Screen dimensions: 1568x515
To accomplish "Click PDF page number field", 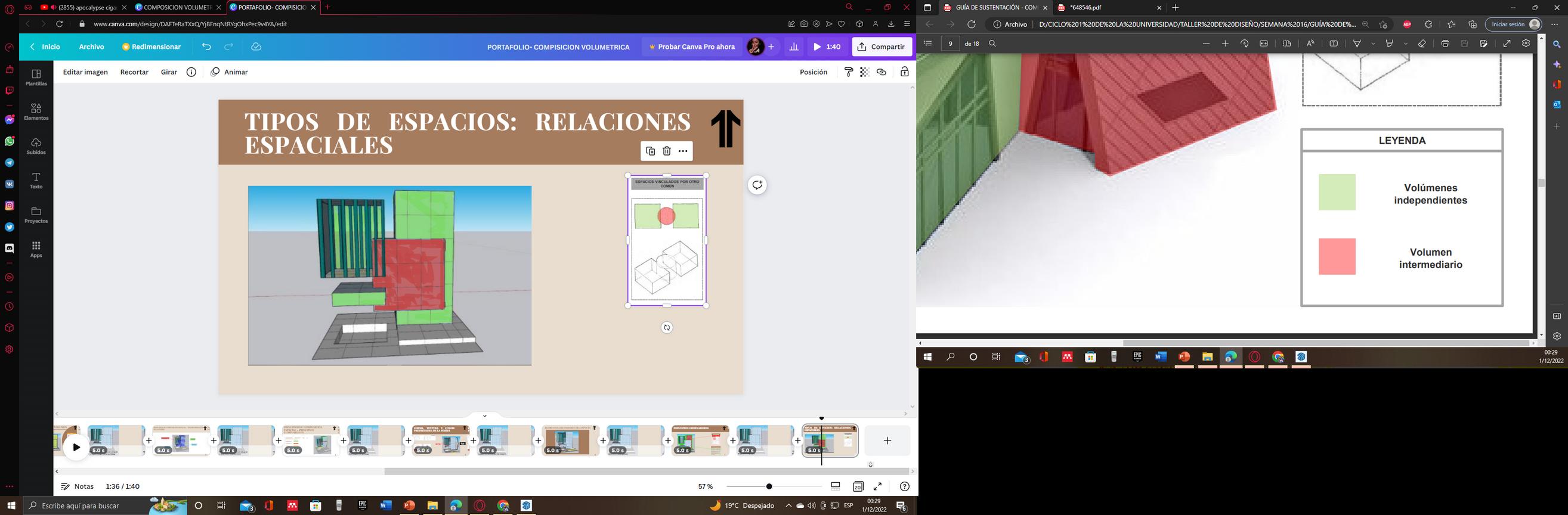I will pos(950,43).
